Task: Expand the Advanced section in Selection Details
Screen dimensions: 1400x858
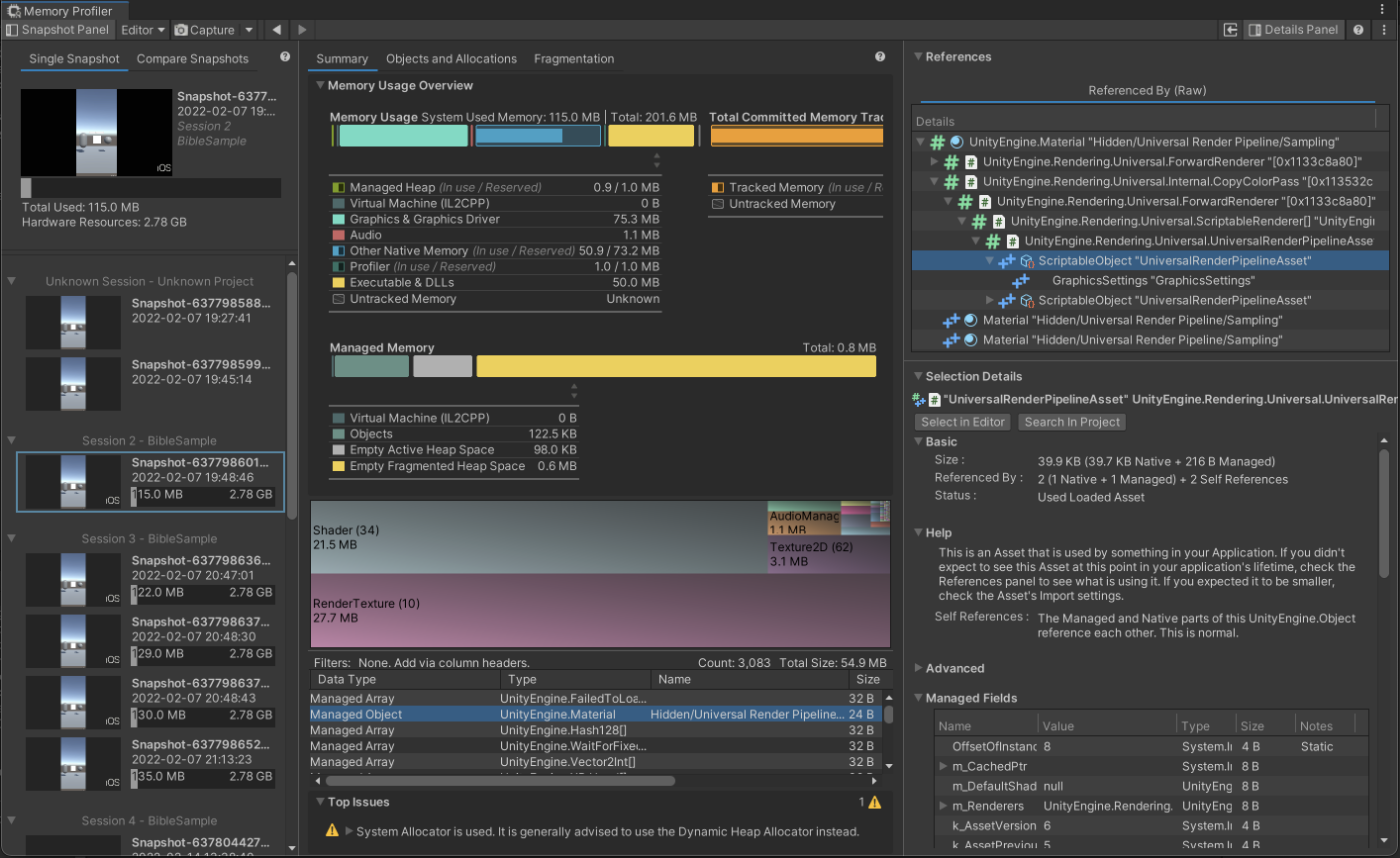Action: [920, 667]
